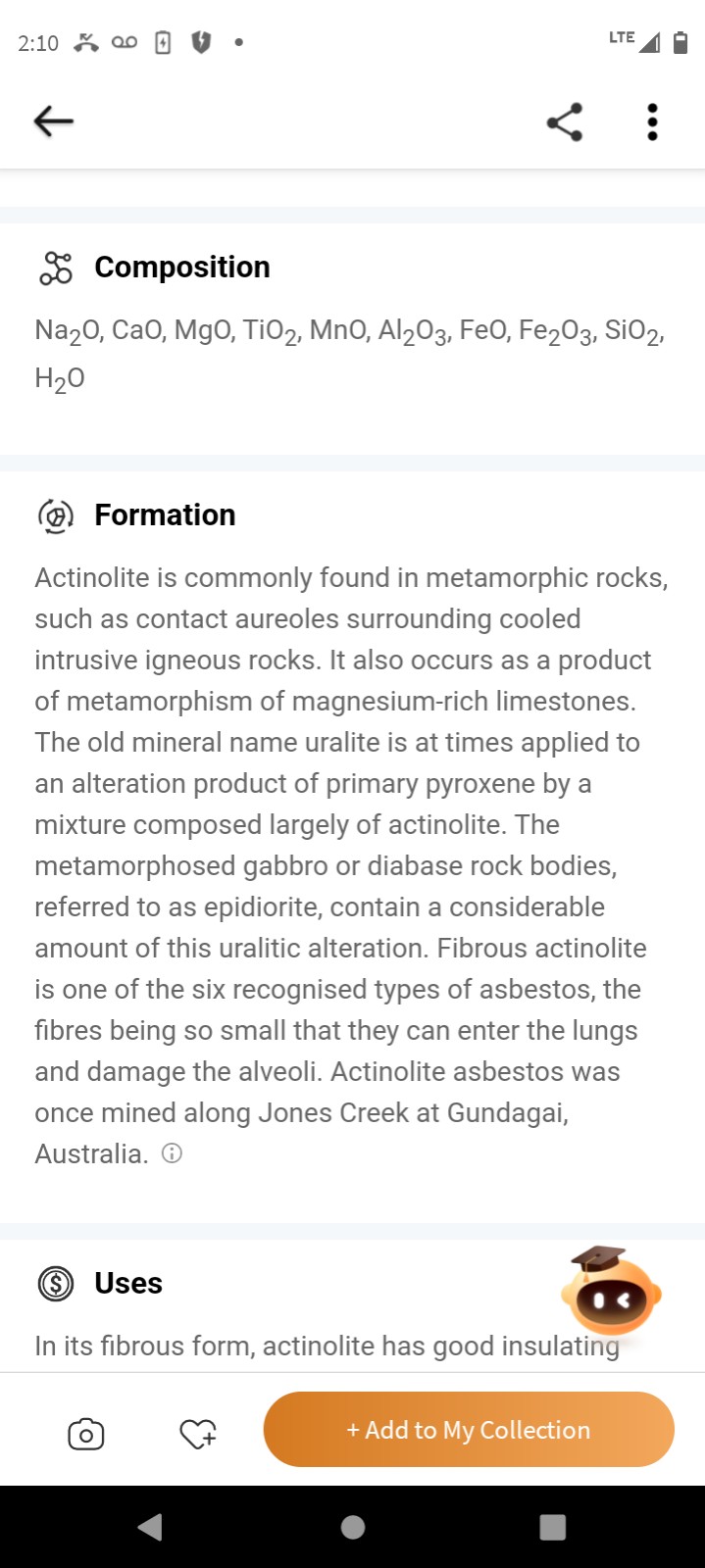Viewport: 705px width, 1568px height.
Task: Open the three-dot overflow menu
Action: coord(652,122)
